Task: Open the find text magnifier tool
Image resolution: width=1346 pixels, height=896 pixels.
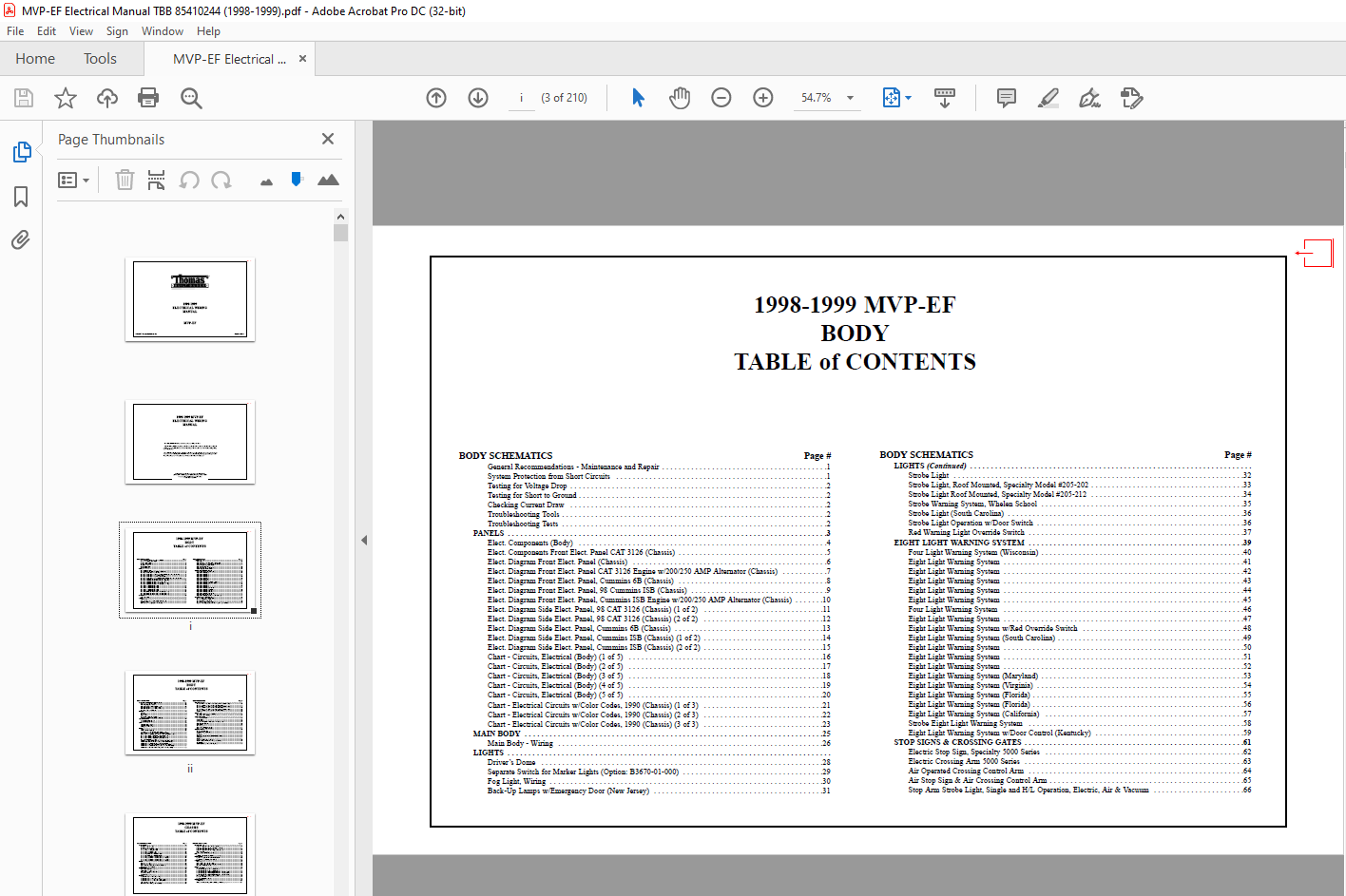Action: pyautogui.click(x=191, y=98)
